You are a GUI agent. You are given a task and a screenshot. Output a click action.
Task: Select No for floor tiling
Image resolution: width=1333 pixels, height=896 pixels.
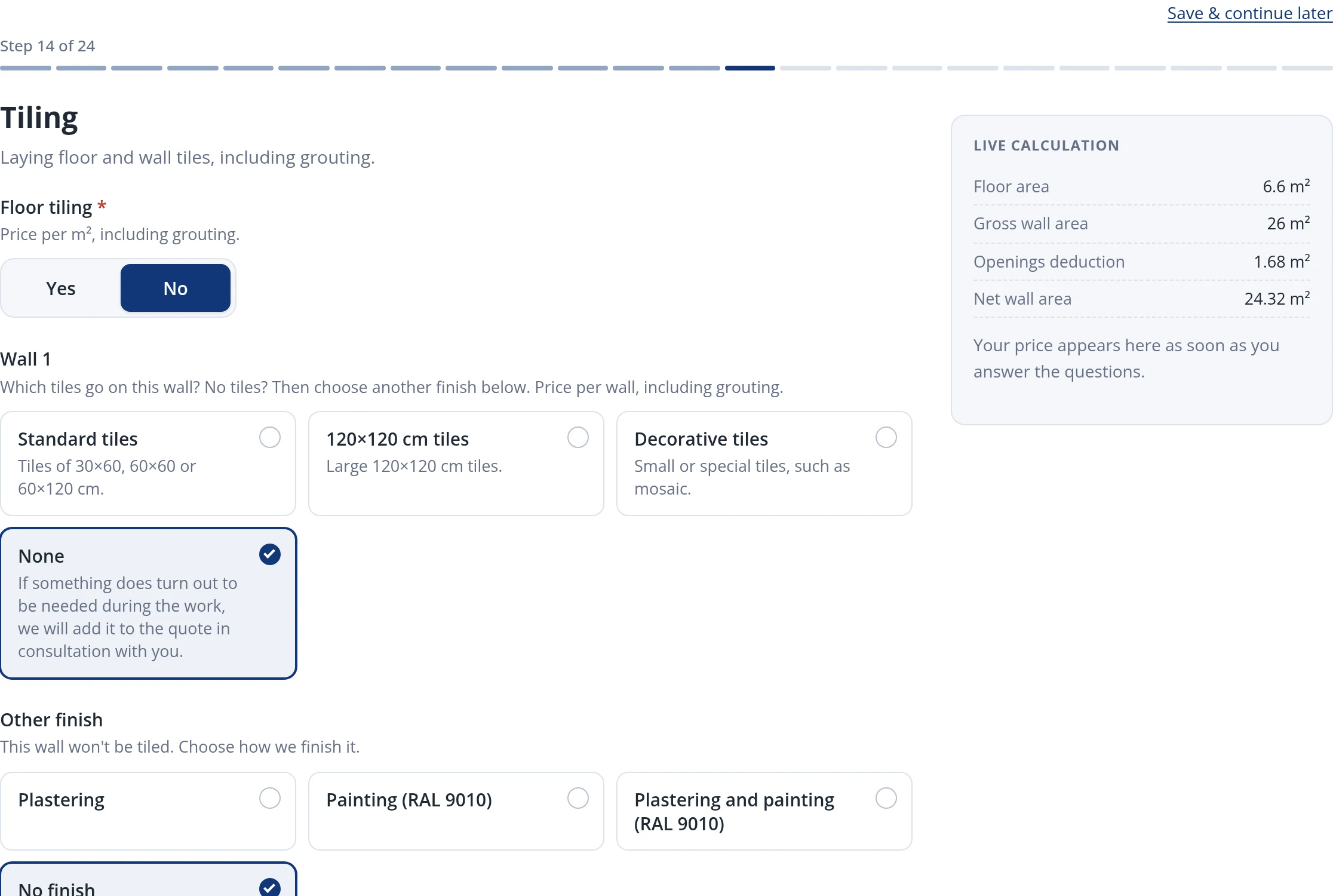point(176,288)
